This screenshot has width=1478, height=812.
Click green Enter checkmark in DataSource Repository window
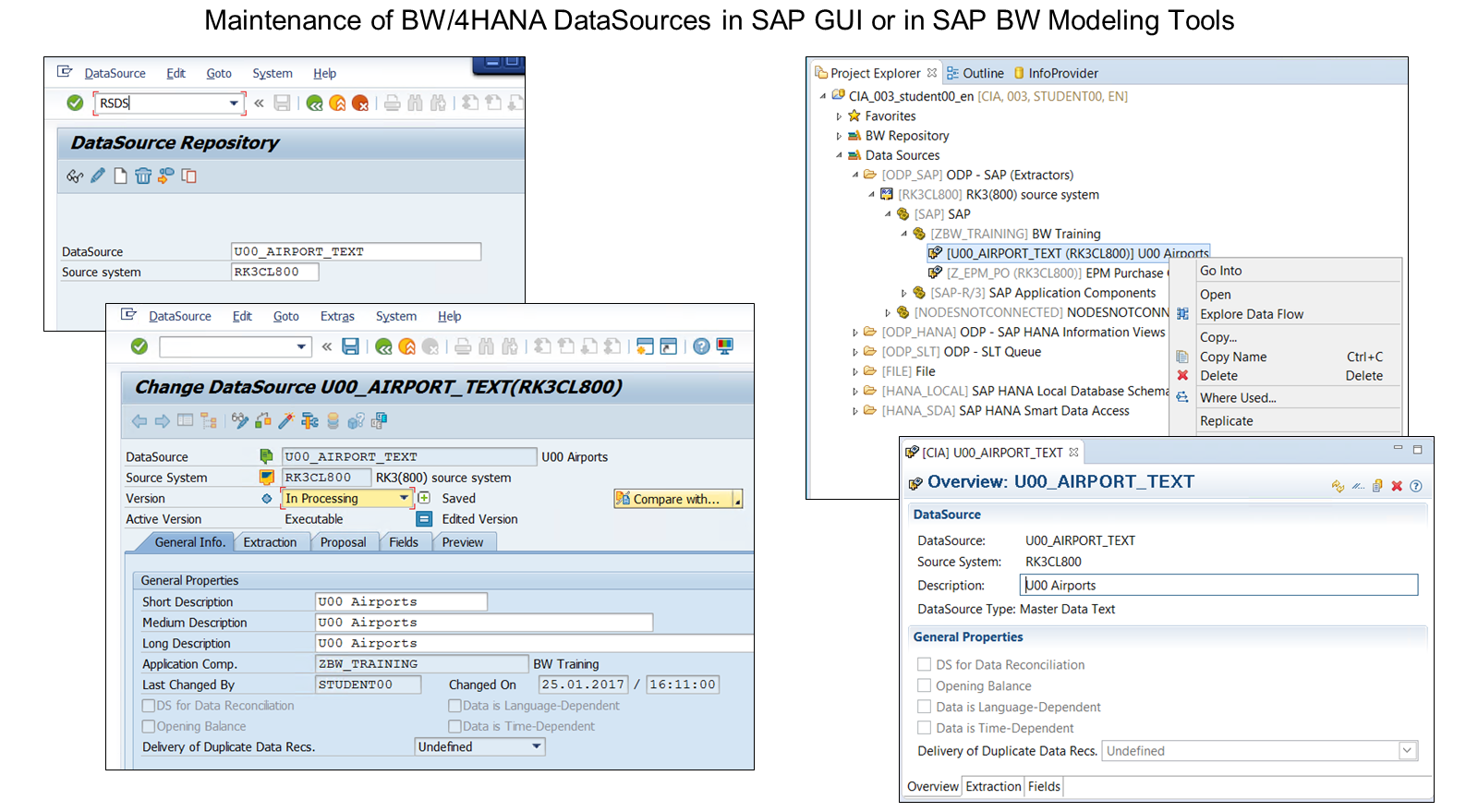pos(75,103)
